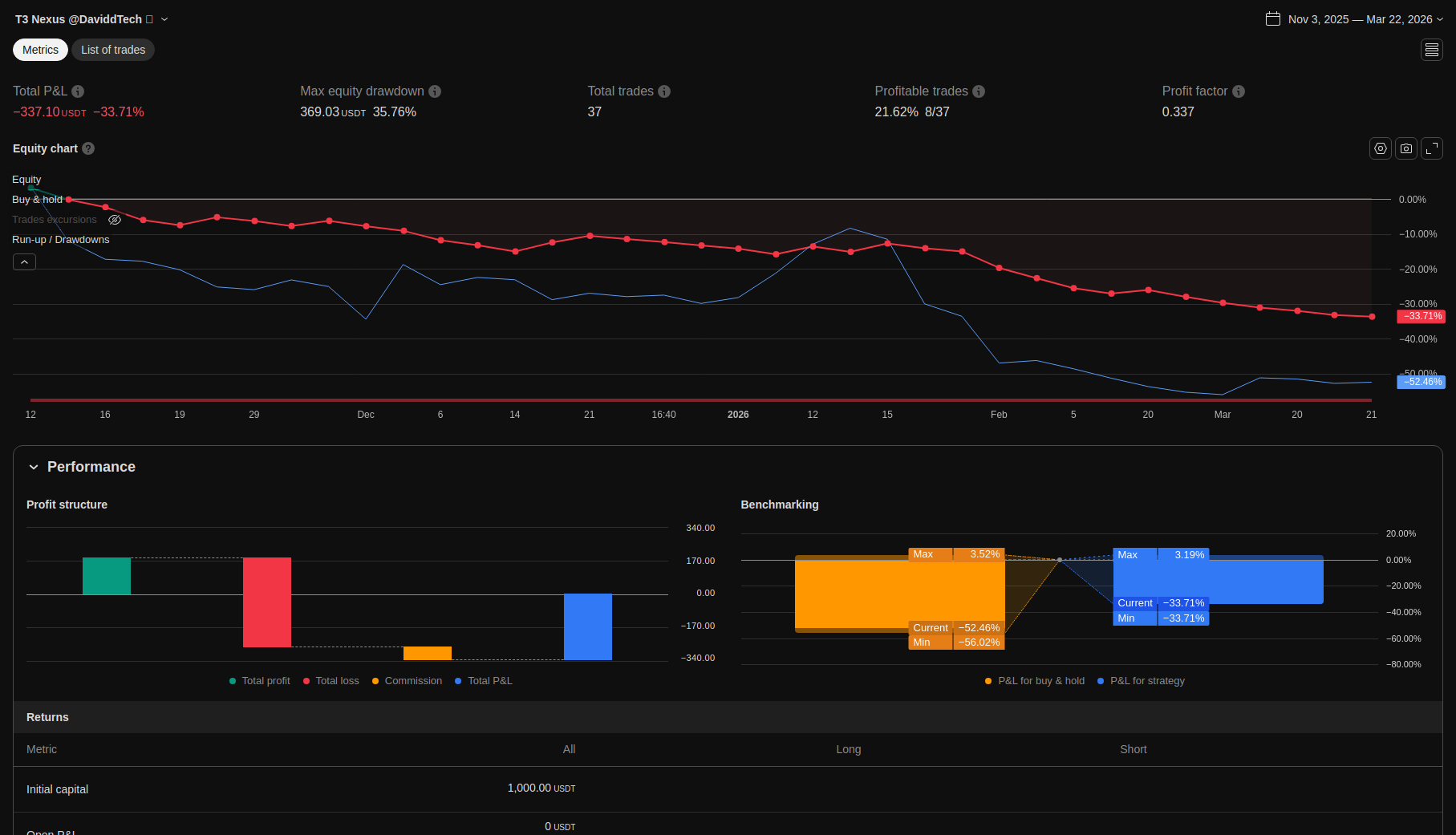Open the T3 Nexus strategy dropdown
Image resolution: width=1456 pixels, height=835 pixels.
(164, 19)
